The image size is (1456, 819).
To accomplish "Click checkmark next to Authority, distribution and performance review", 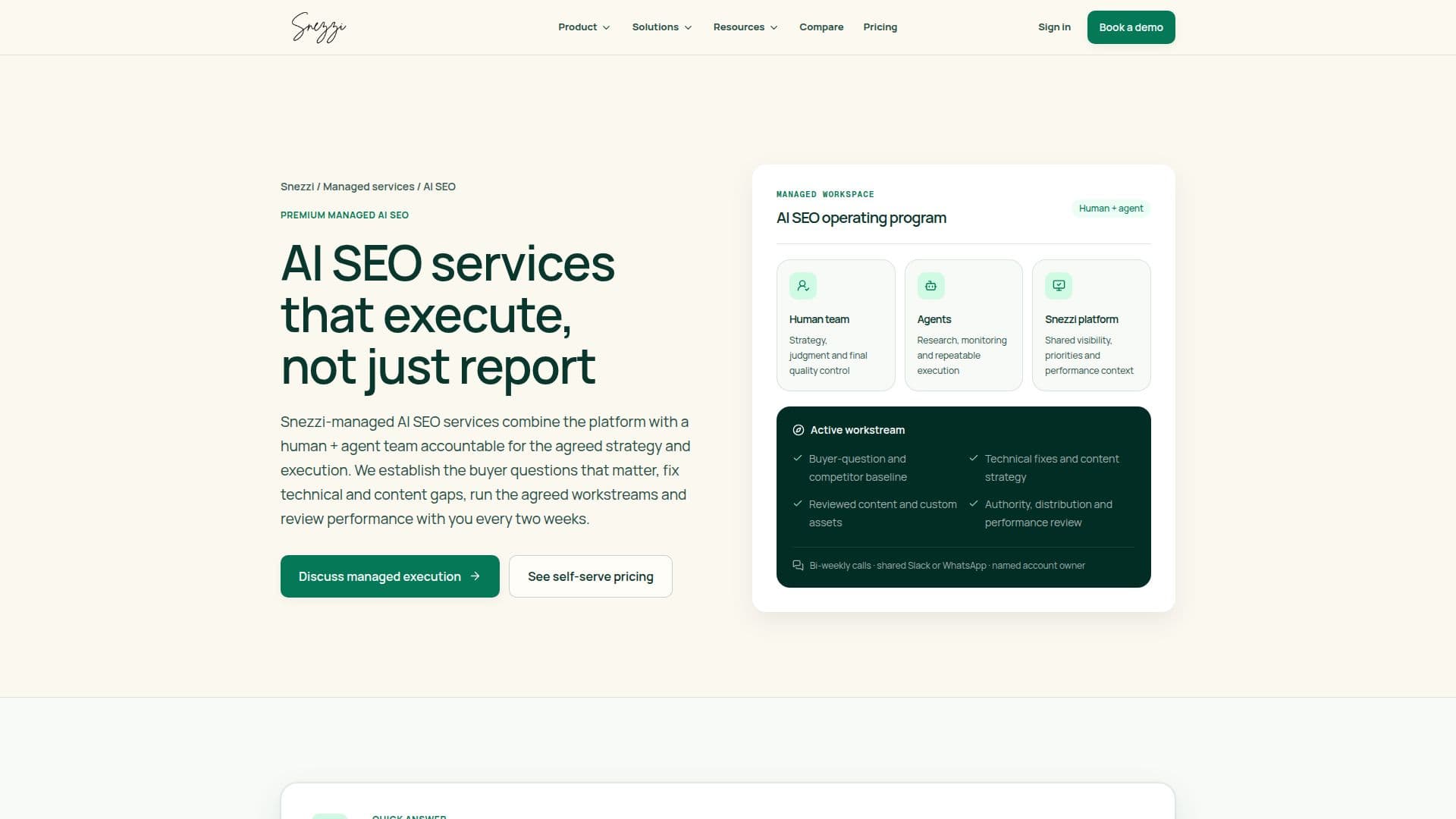I will 974,504.
